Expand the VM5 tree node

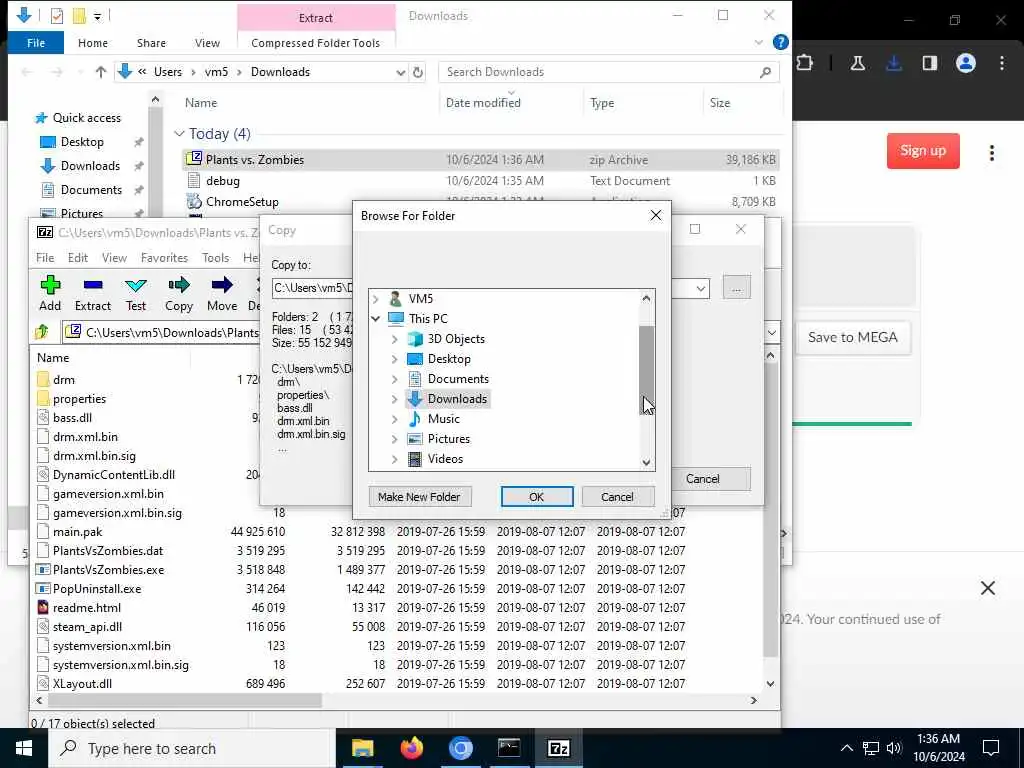pyautogui.click(x=376, y=299)
